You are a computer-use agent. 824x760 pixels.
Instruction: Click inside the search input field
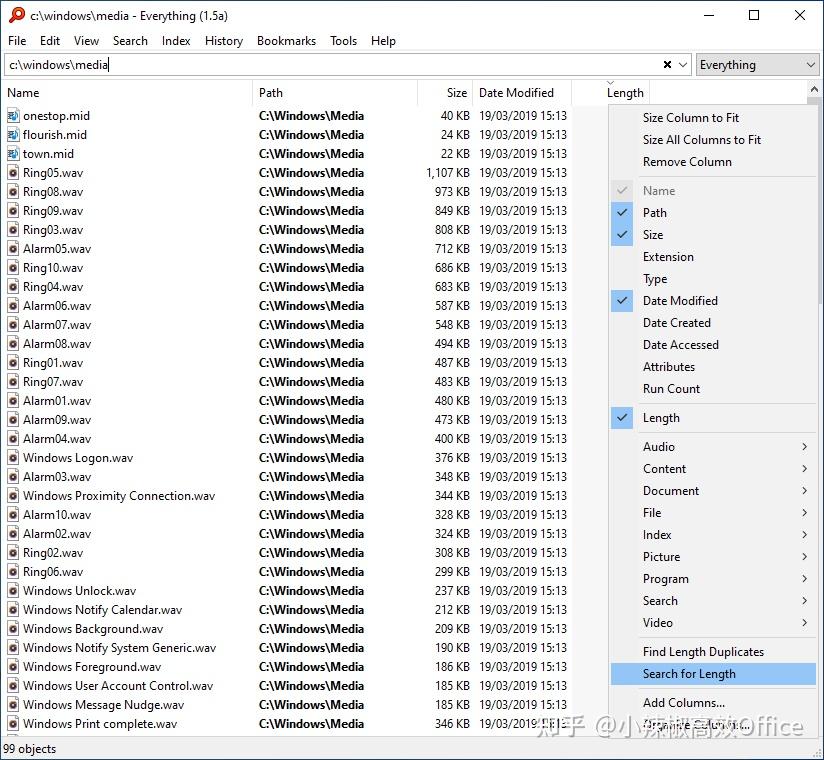(x=300, y=64)
